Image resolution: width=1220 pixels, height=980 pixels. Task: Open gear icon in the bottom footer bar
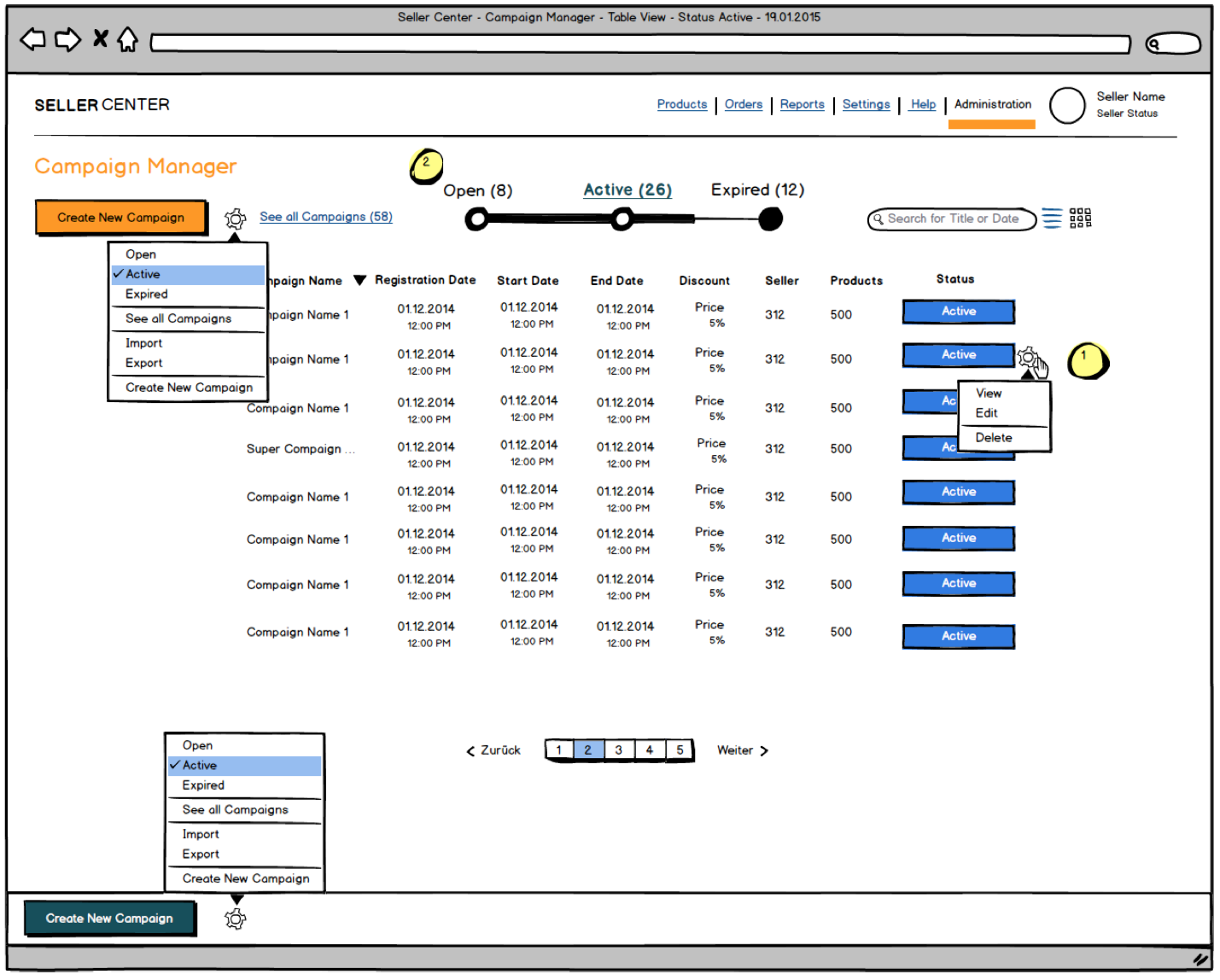pyautogui.click(x=235, y=919)
